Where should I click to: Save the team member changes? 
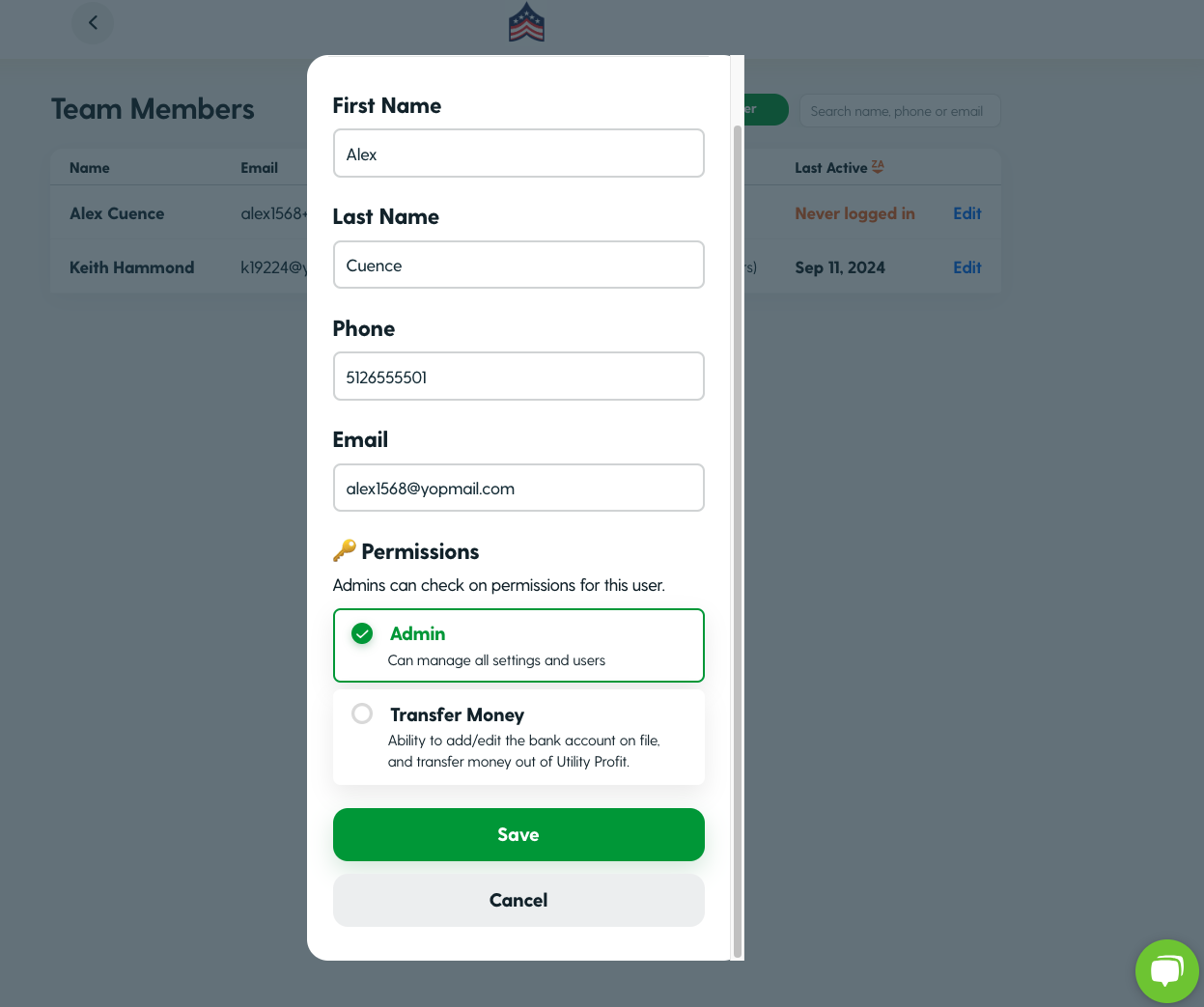518,834
